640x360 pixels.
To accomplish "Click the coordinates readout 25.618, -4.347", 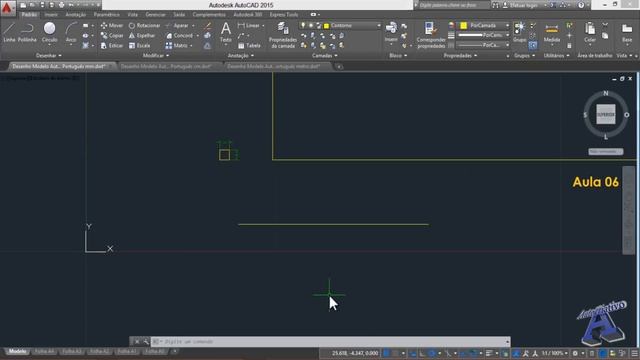I will [x=355, y=353].
